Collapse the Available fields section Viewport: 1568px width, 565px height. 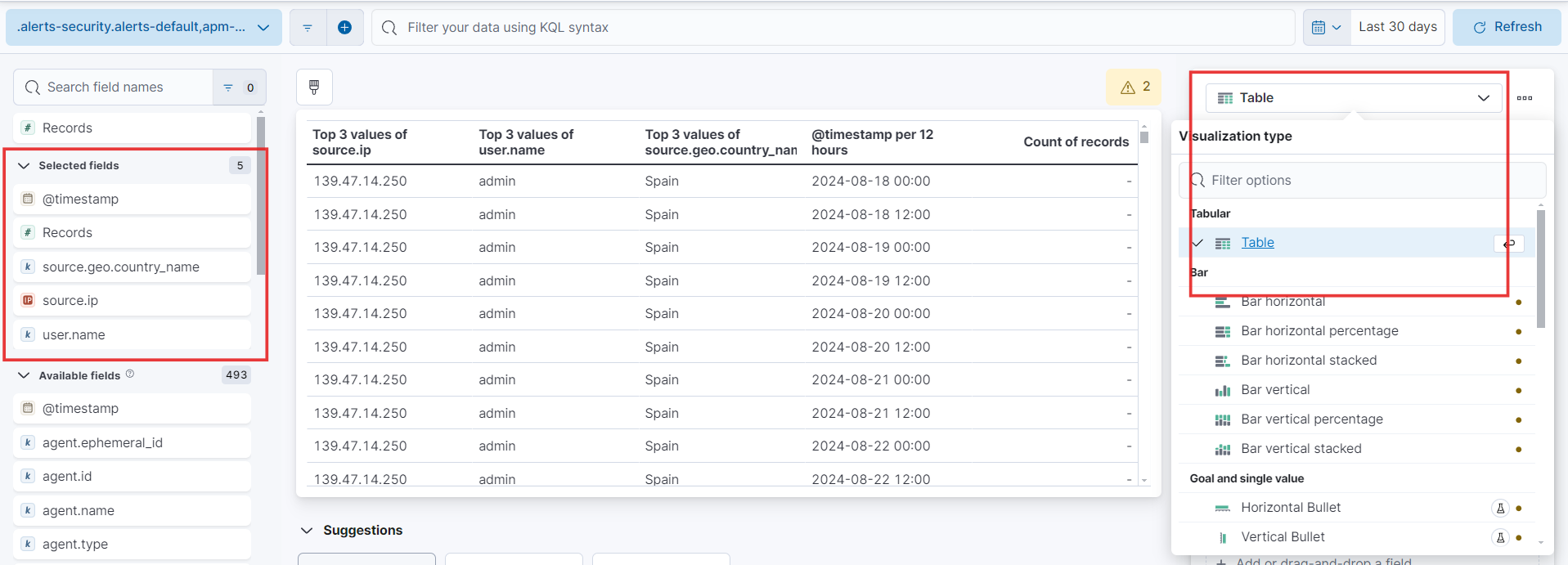[x=24, y=375]
